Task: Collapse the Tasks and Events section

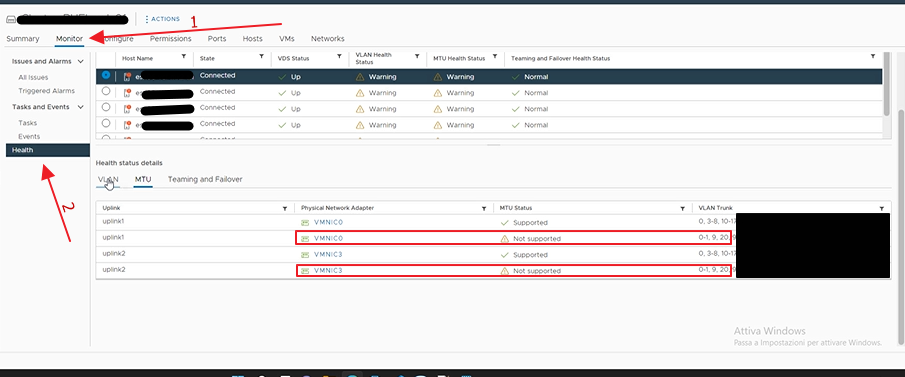Action: pos(80,107)
